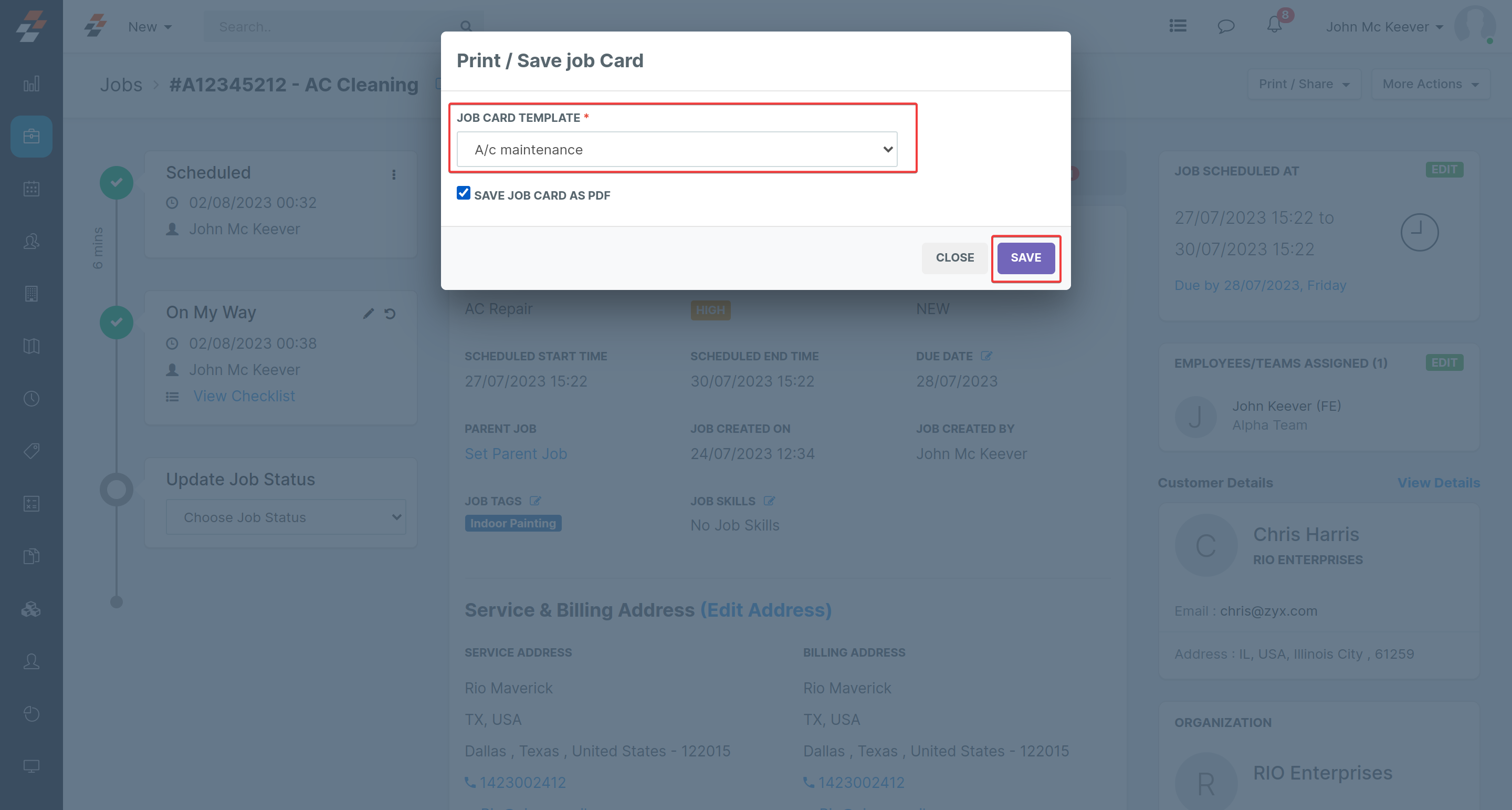Open the View Checklist link
The height and width of the screenshot is (810, 1512).
coord(244,397)
